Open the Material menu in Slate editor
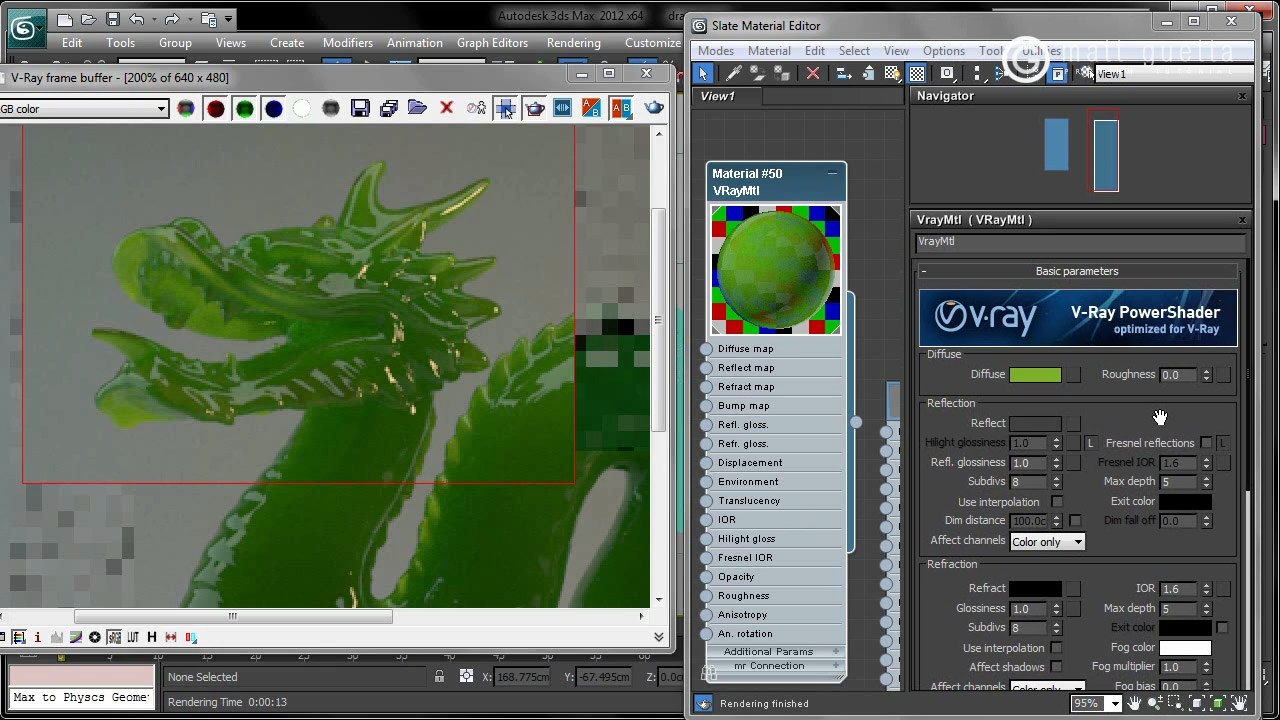The width and height of the screenshot is (1280, 720). pos(769,51)
